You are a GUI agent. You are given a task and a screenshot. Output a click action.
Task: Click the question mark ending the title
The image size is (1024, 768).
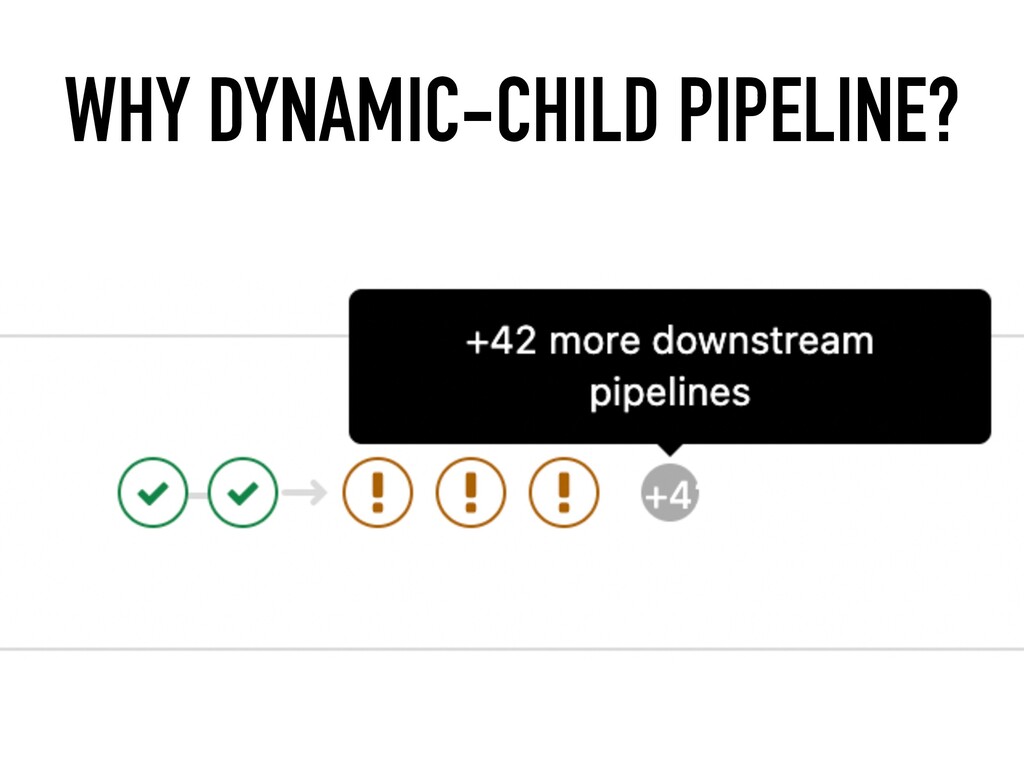tap(940, 110)
